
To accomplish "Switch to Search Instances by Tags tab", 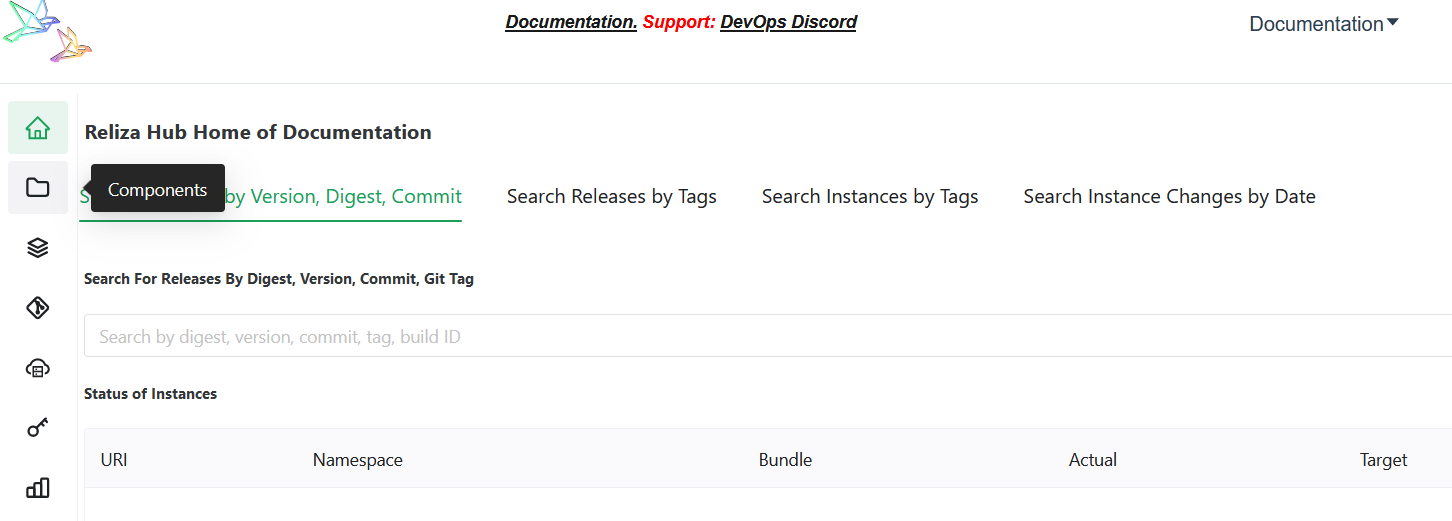I will (x=870, y=196).
